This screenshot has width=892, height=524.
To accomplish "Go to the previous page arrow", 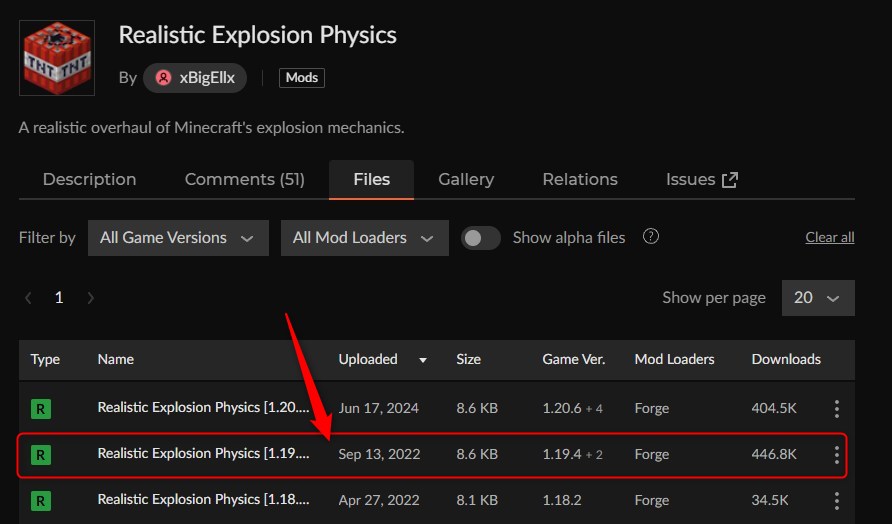I will (x=28, y=298).
